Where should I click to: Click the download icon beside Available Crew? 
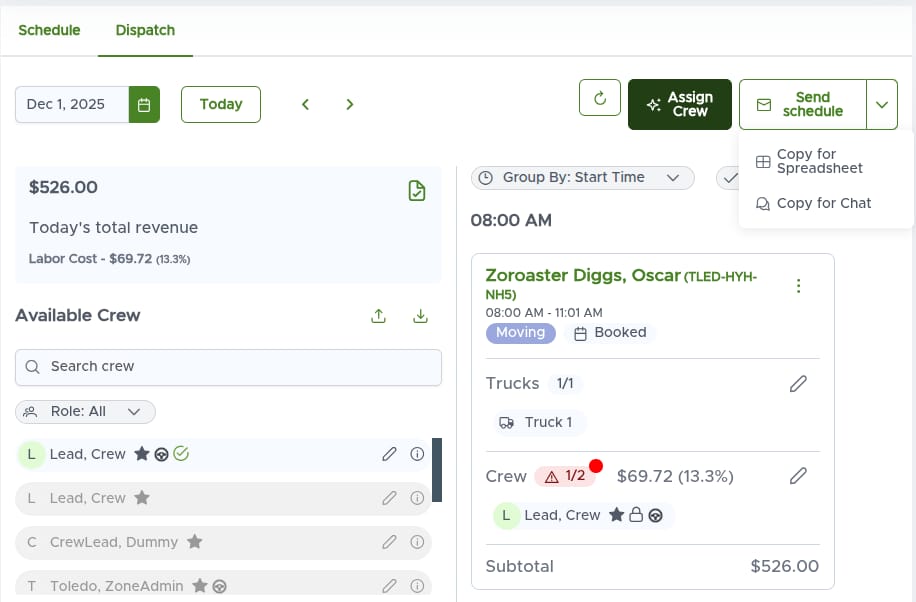coord(421,316)
